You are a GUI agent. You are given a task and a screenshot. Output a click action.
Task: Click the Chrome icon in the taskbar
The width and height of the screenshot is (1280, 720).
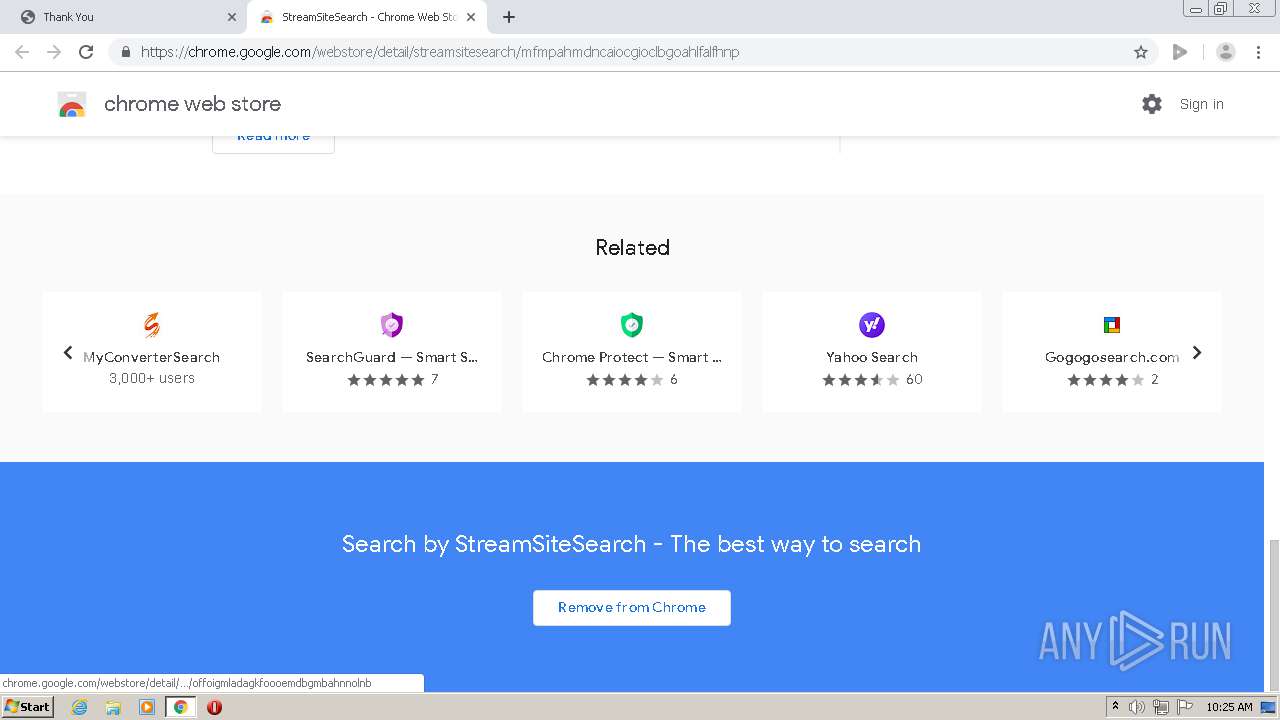(x=181, y=707)
